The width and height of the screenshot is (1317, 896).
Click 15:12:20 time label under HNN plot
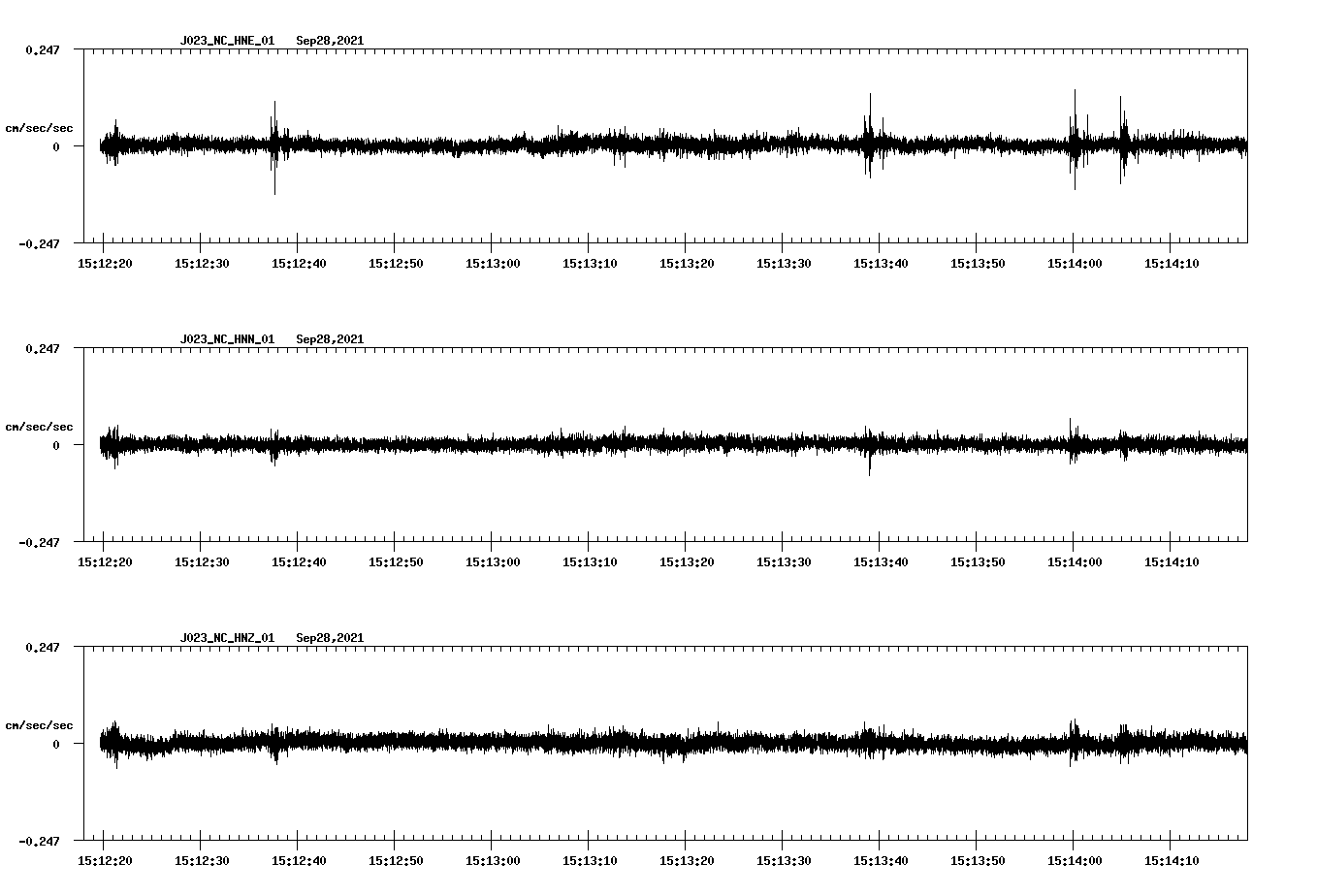click(105, 562)
